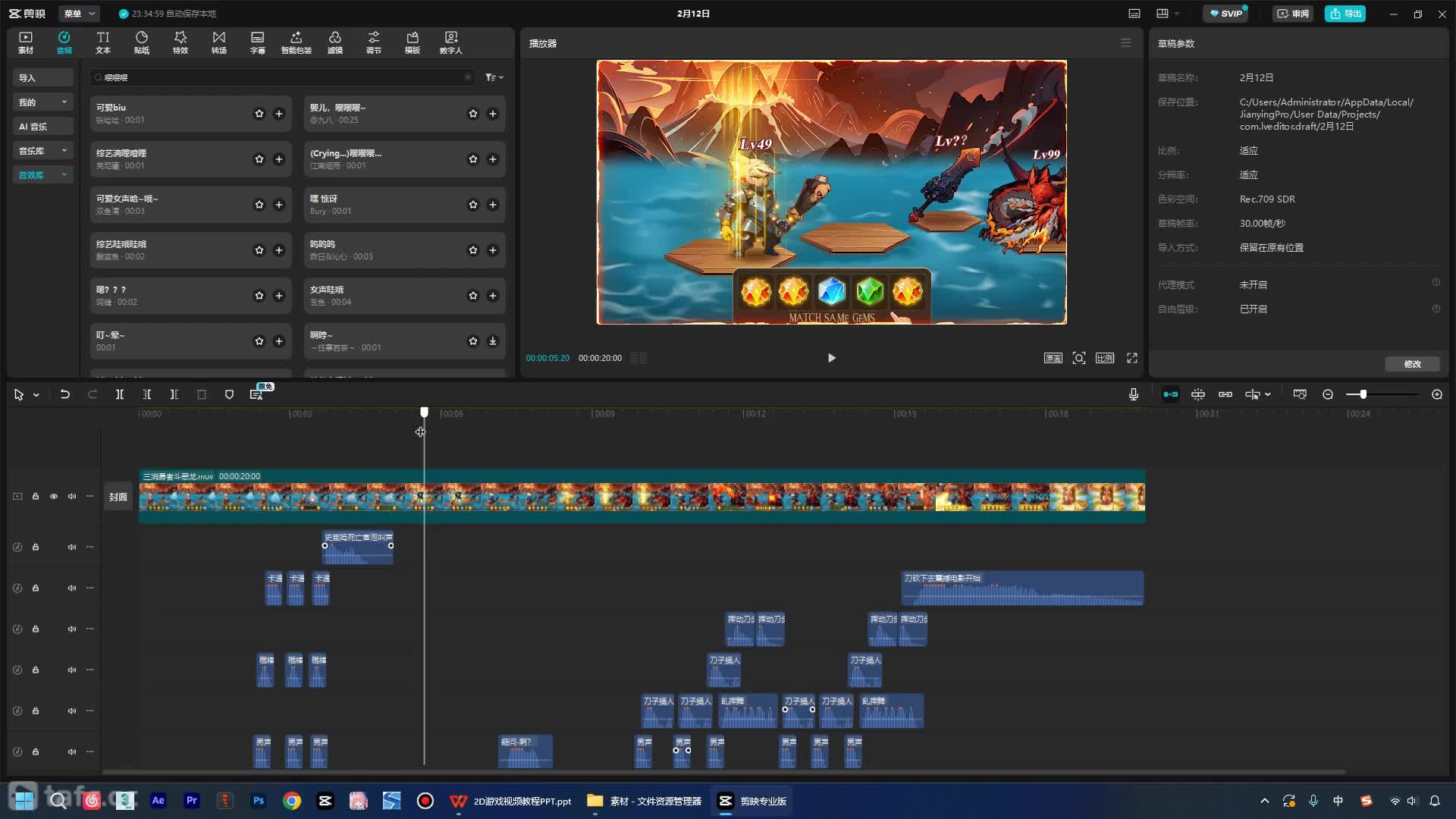Favorite the 综艺滴哩噔哩 sound effect
1456x819 pixels.
point(259,159)
